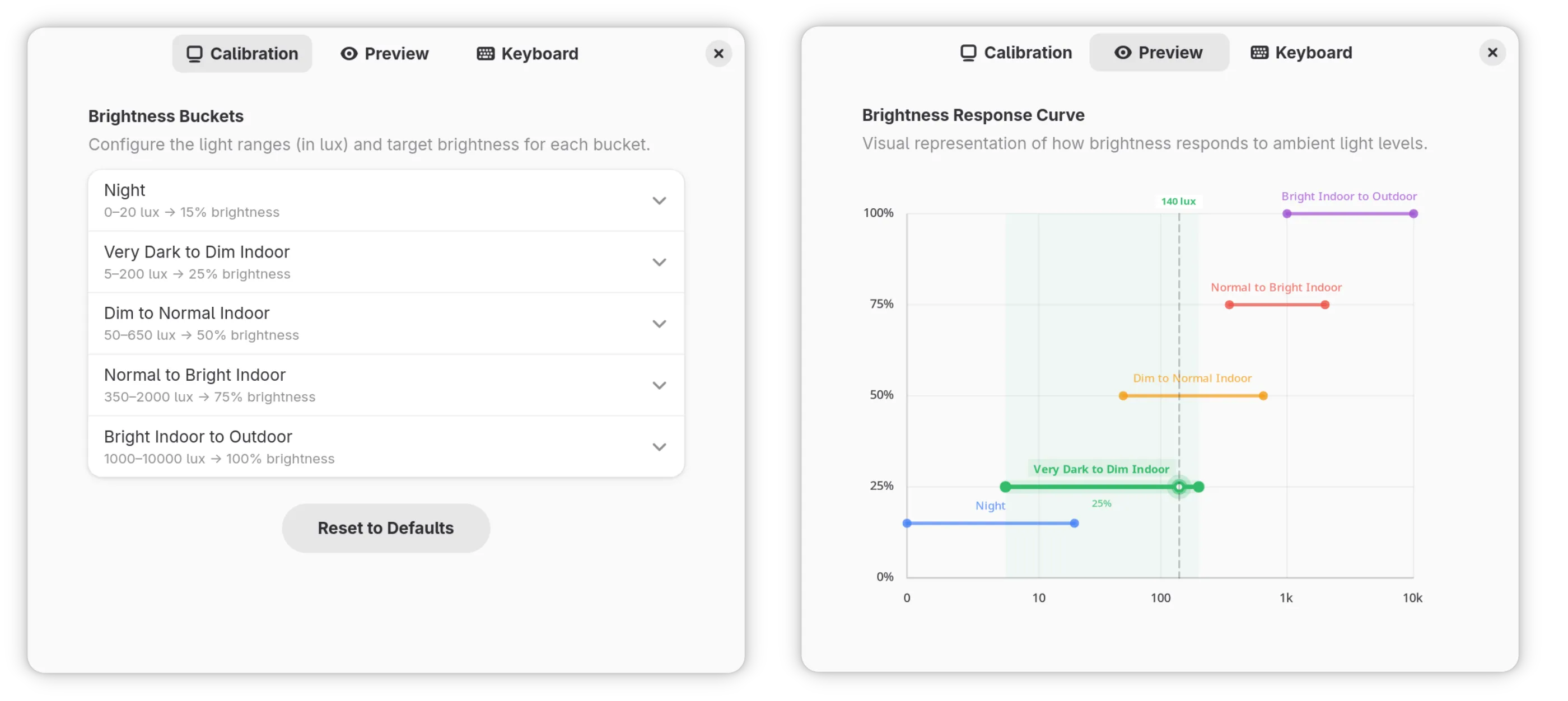
Task: Click the Reset to Defaults button
Action: click(x=385, y=527)
